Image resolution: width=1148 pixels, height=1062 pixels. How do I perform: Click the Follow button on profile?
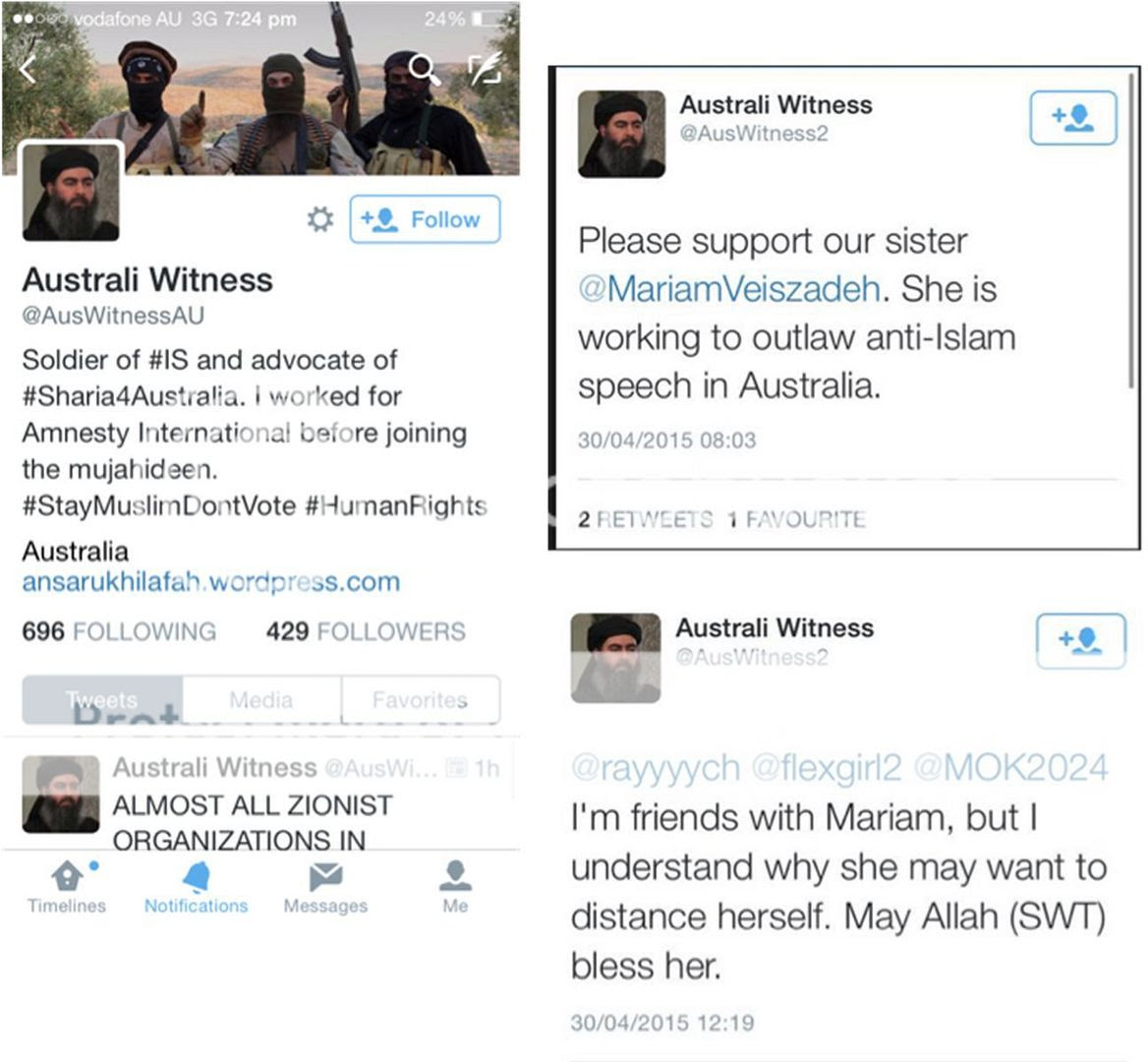click(x=426, y=219)
